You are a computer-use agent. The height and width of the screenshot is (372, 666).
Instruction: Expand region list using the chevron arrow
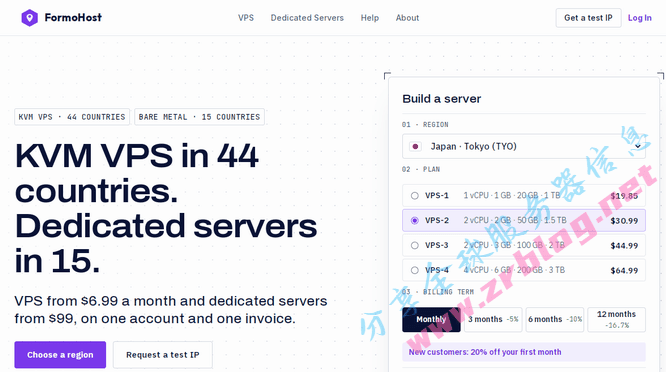click(x=637, y=147)
